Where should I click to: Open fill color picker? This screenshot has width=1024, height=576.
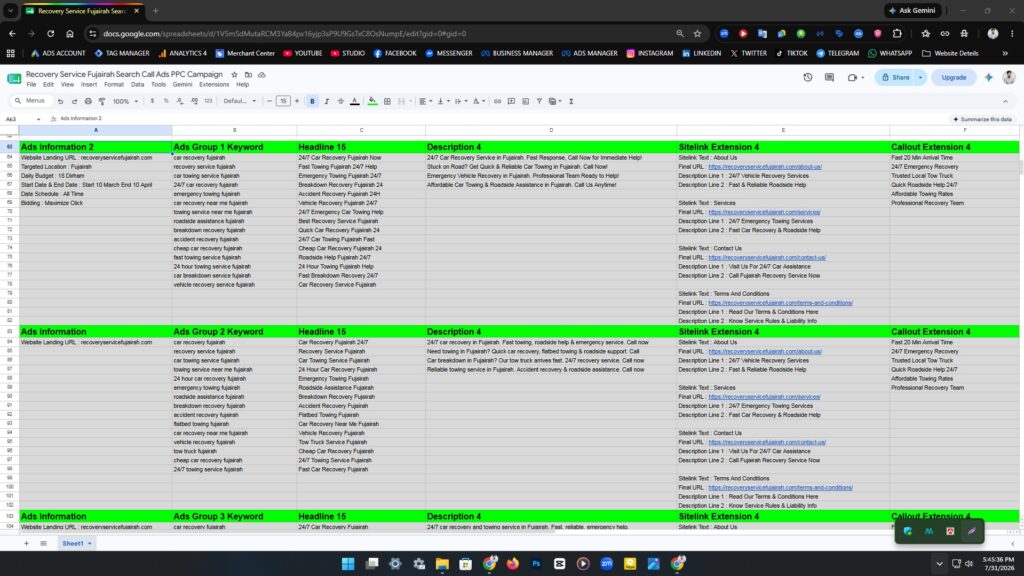click(372, 101)
